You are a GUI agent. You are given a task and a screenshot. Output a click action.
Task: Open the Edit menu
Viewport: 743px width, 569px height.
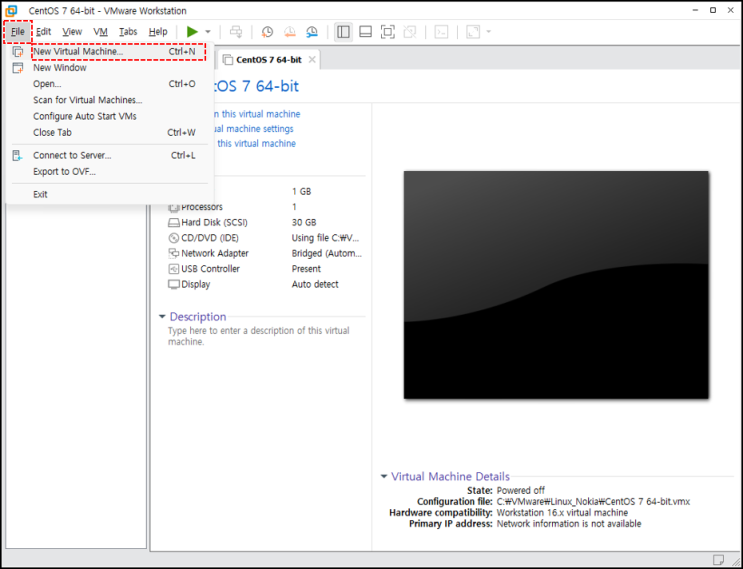click(44, 32)
